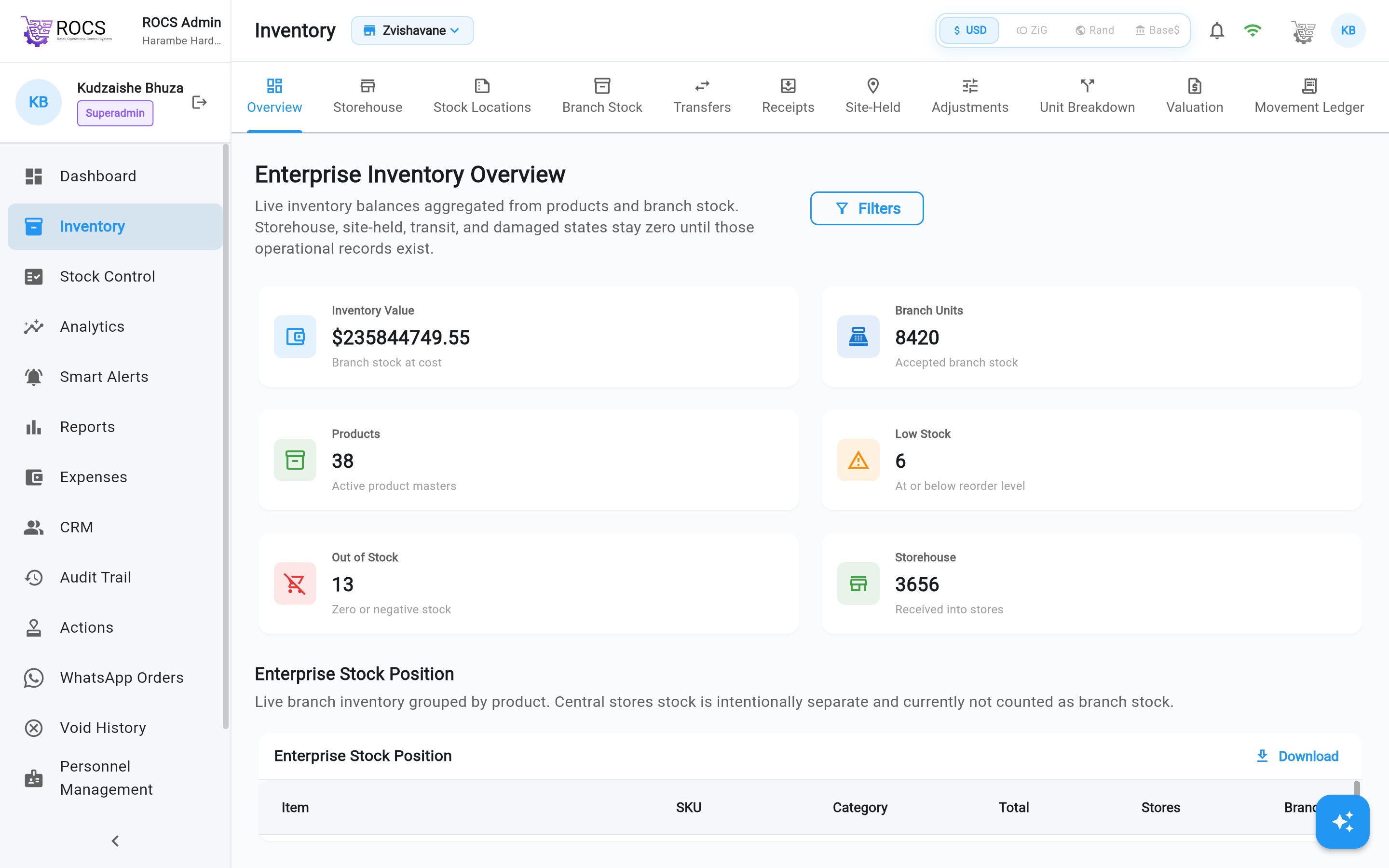The width and height of the screenshot is (1389, 868).
Task: Open Stock Control from the sidebar
Action: (115, 277)
